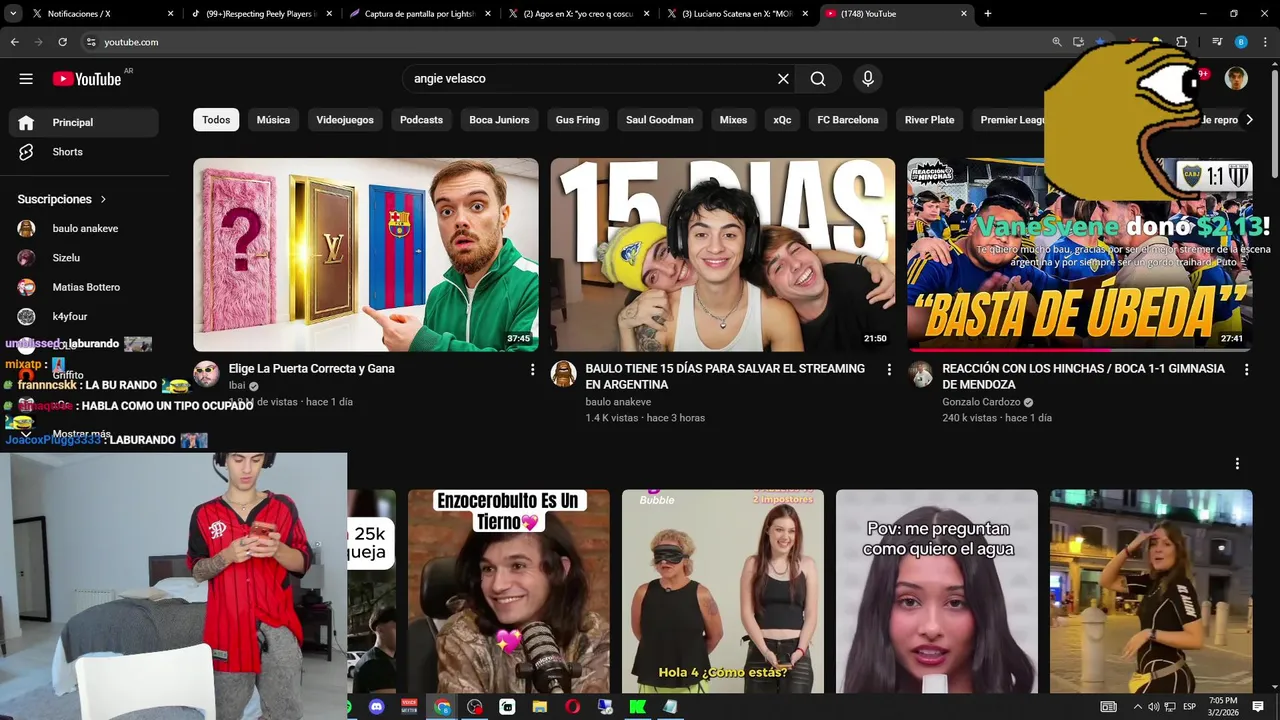This screenshot has width=1280, height=720.
Task: Open the Chrome profile B avatar
Action: [x=1241, y=42]
